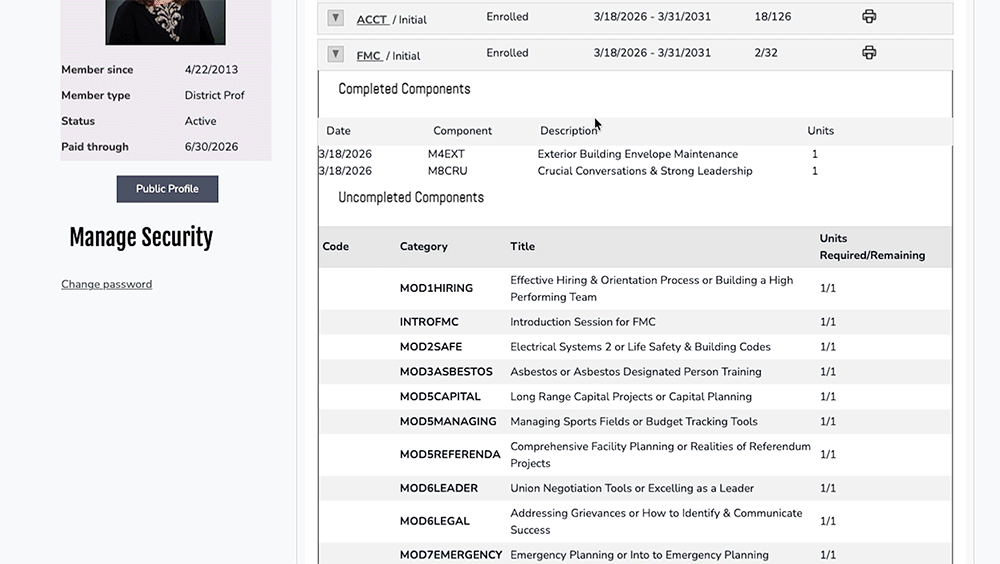The height and width of the screenshot is (564, 1000).
Task: Select the MOD6LEADER category
Action: (439, 489)
